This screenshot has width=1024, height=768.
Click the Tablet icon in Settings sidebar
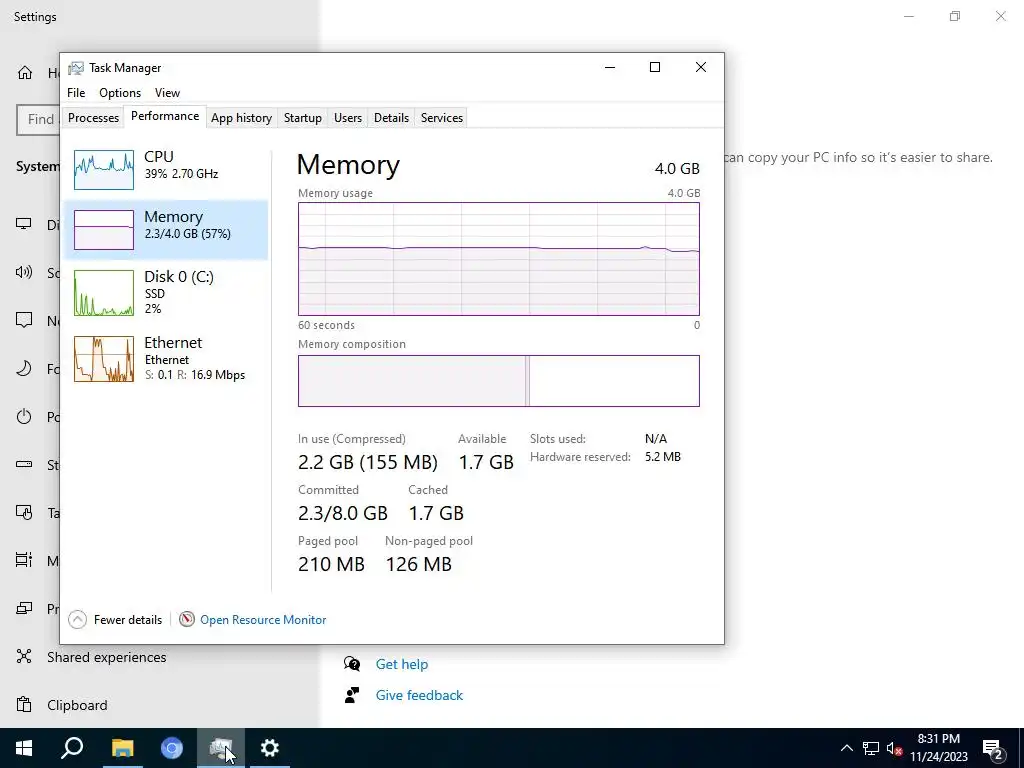[24, 513]
